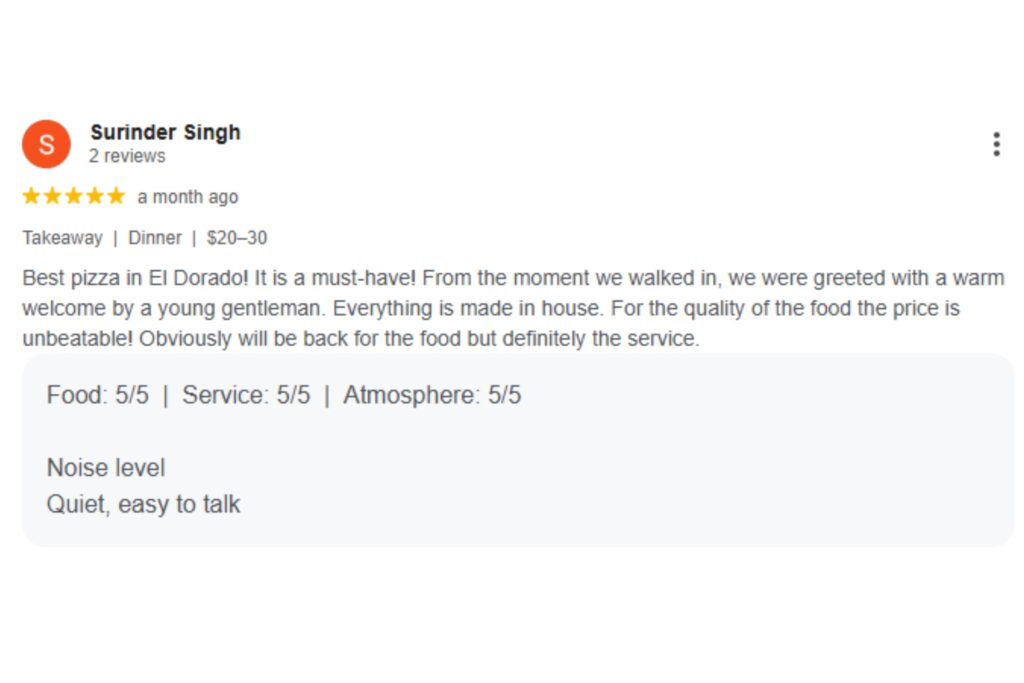Click the fourth yellow rating star
This screenshot has height=683, width=1024.
94,196
